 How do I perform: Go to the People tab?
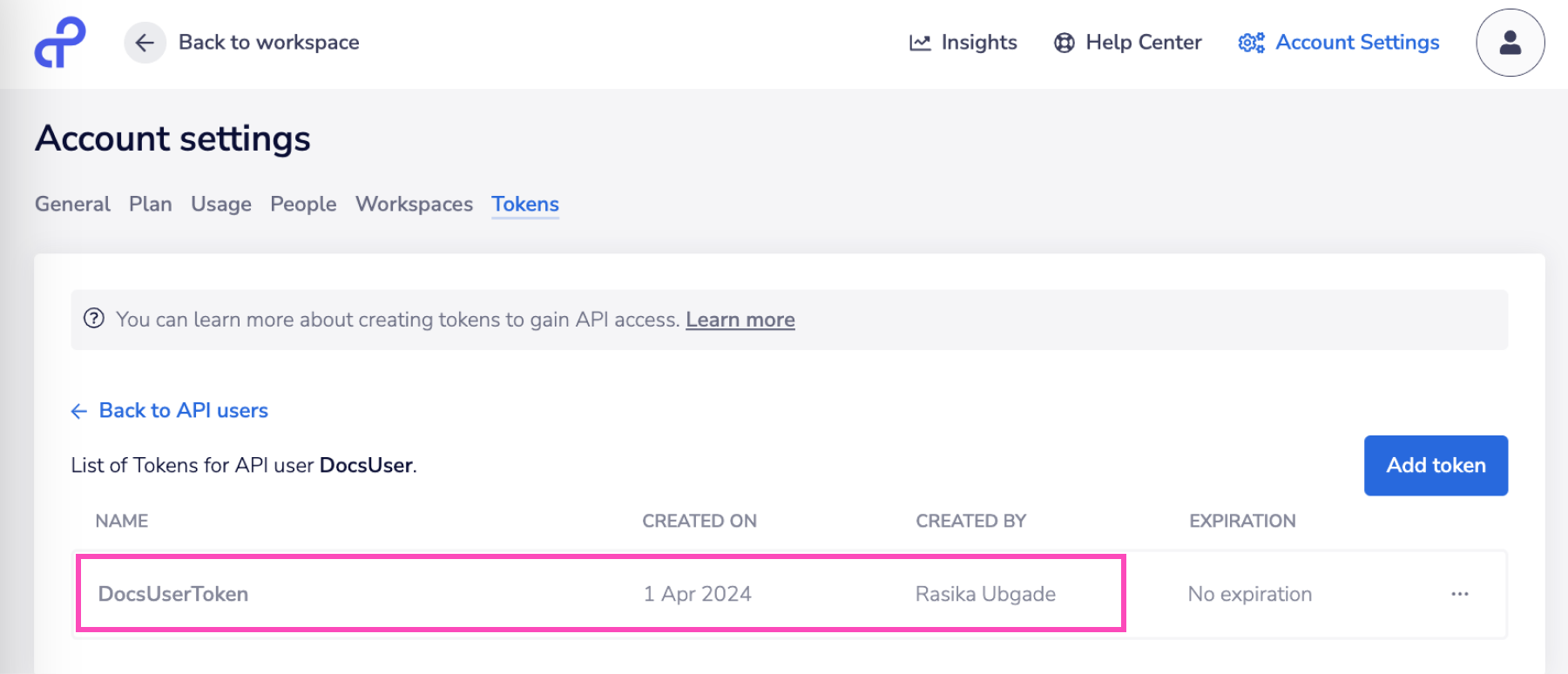(303, 204)
